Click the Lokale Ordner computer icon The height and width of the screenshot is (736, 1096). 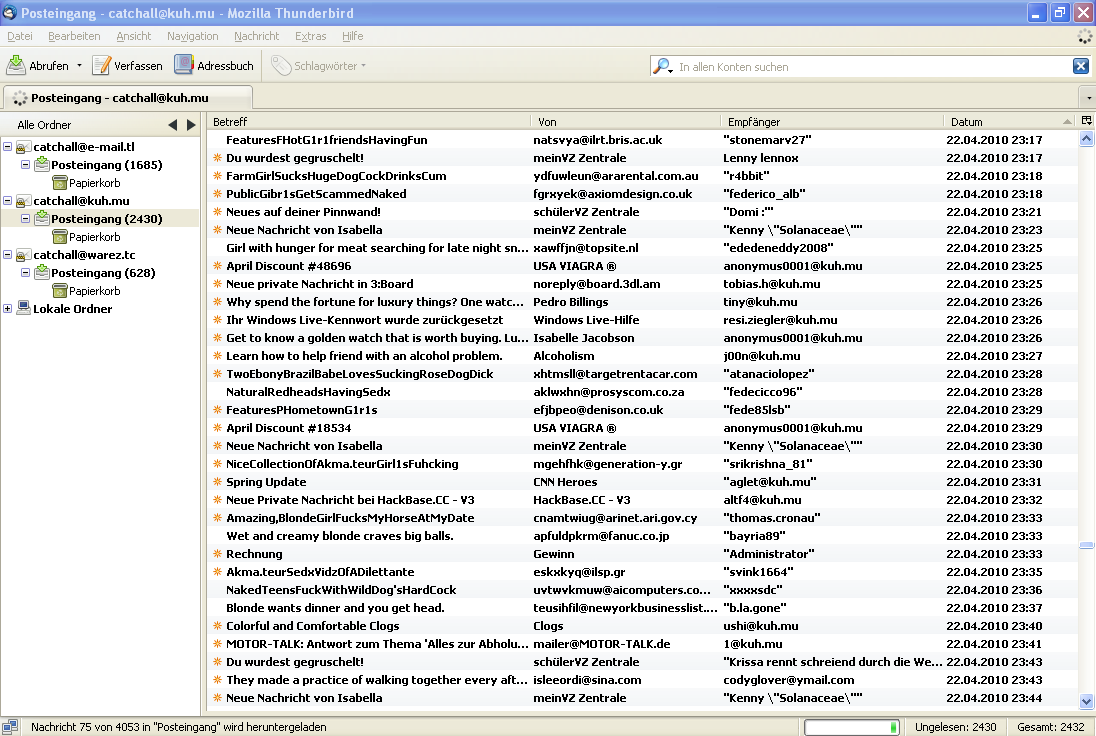coord(23,308)
